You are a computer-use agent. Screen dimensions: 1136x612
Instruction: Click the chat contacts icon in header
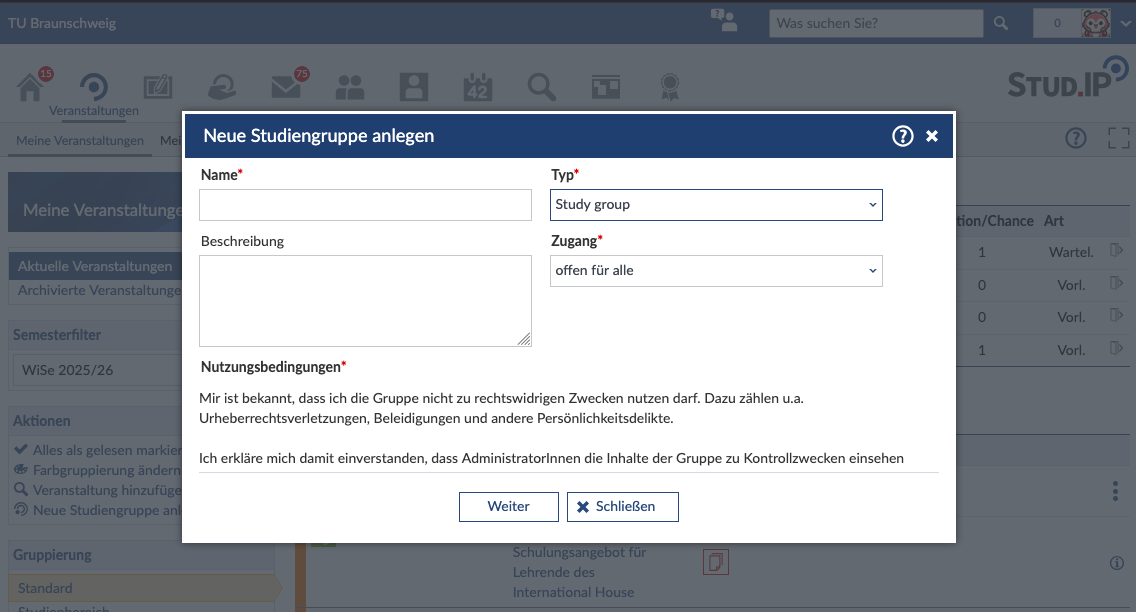click(724, 20)
